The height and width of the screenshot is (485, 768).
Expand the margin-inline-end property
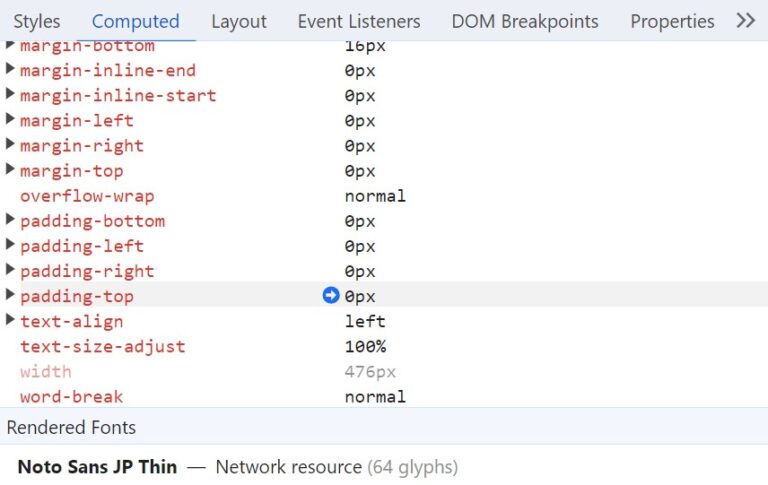pyautogui.click(x=11, y=70)
